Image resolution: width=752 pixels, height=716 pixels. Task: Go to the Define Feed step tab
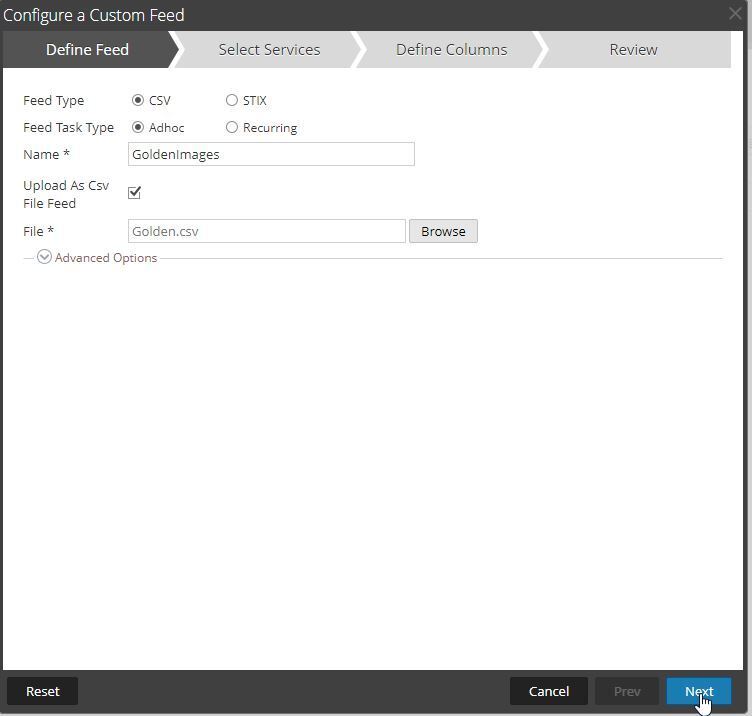[87, 50]
